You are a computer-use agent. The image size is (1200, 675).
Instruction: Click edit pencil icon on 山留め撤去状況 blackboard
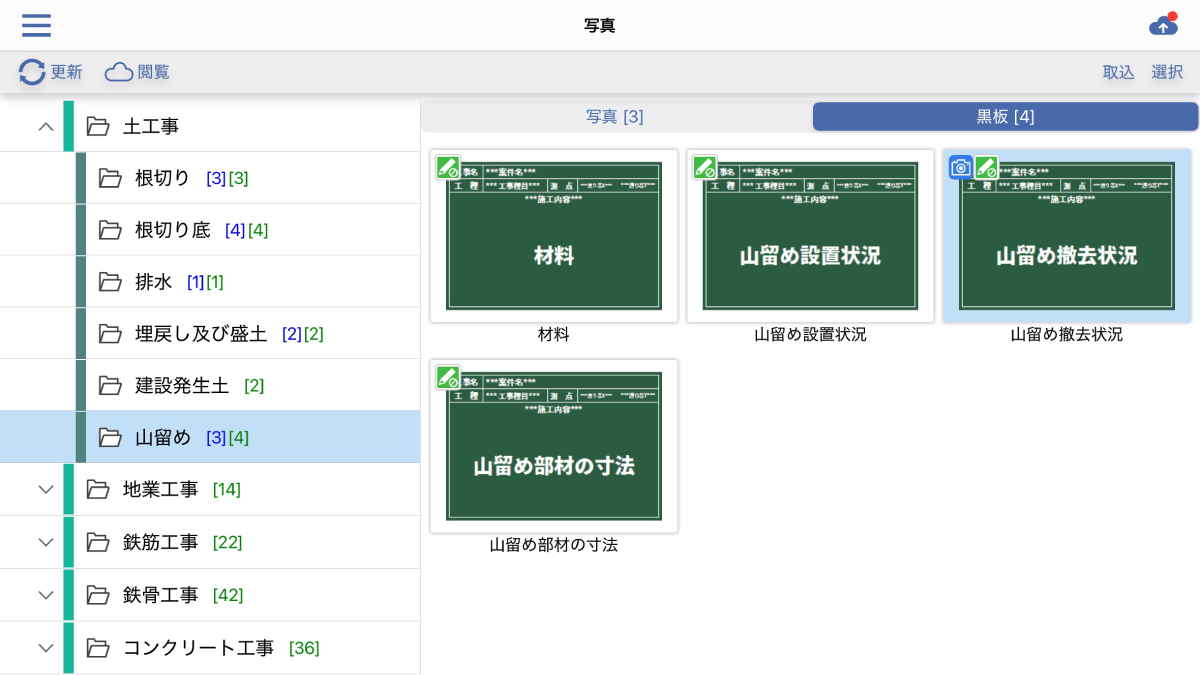(x=987, y=167)
